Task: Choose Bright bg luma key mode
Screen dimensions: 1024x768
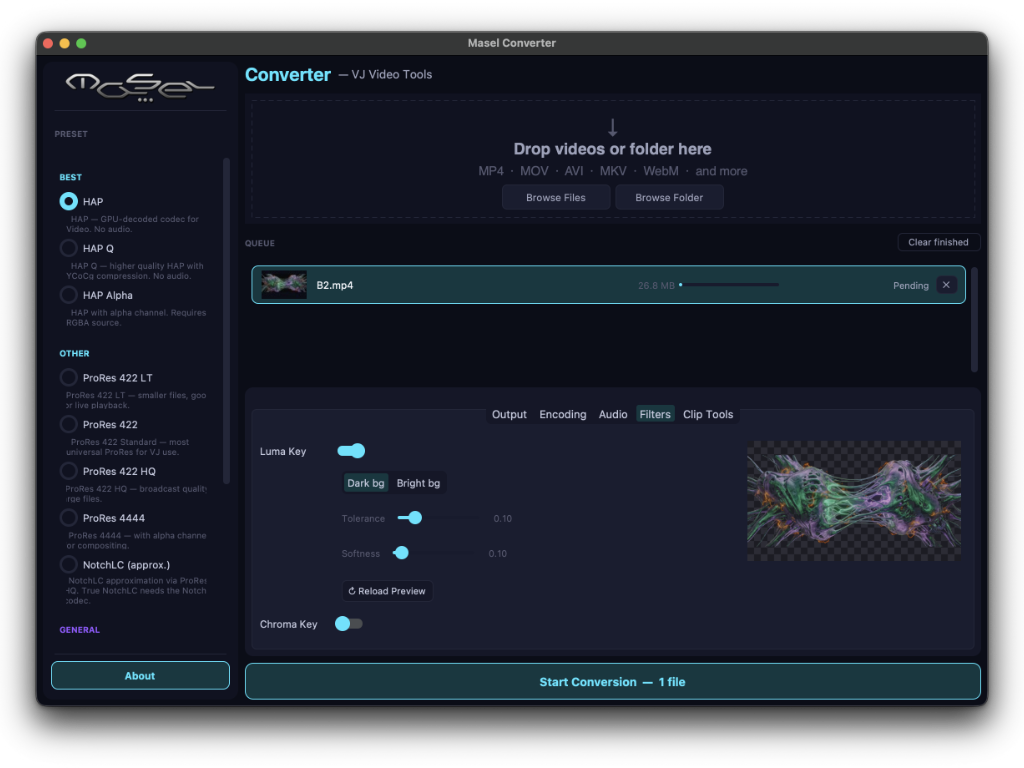Action: (418, 483)
